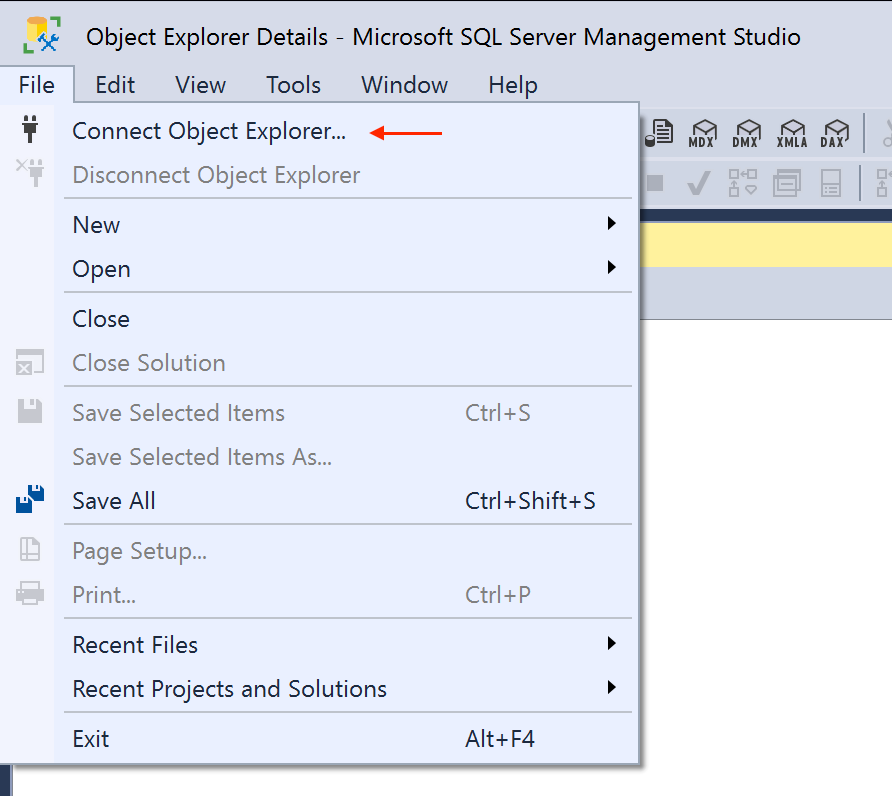
Task: Click the floppy disk icon for Save Selected Items
Action: [x=30, y=411]
